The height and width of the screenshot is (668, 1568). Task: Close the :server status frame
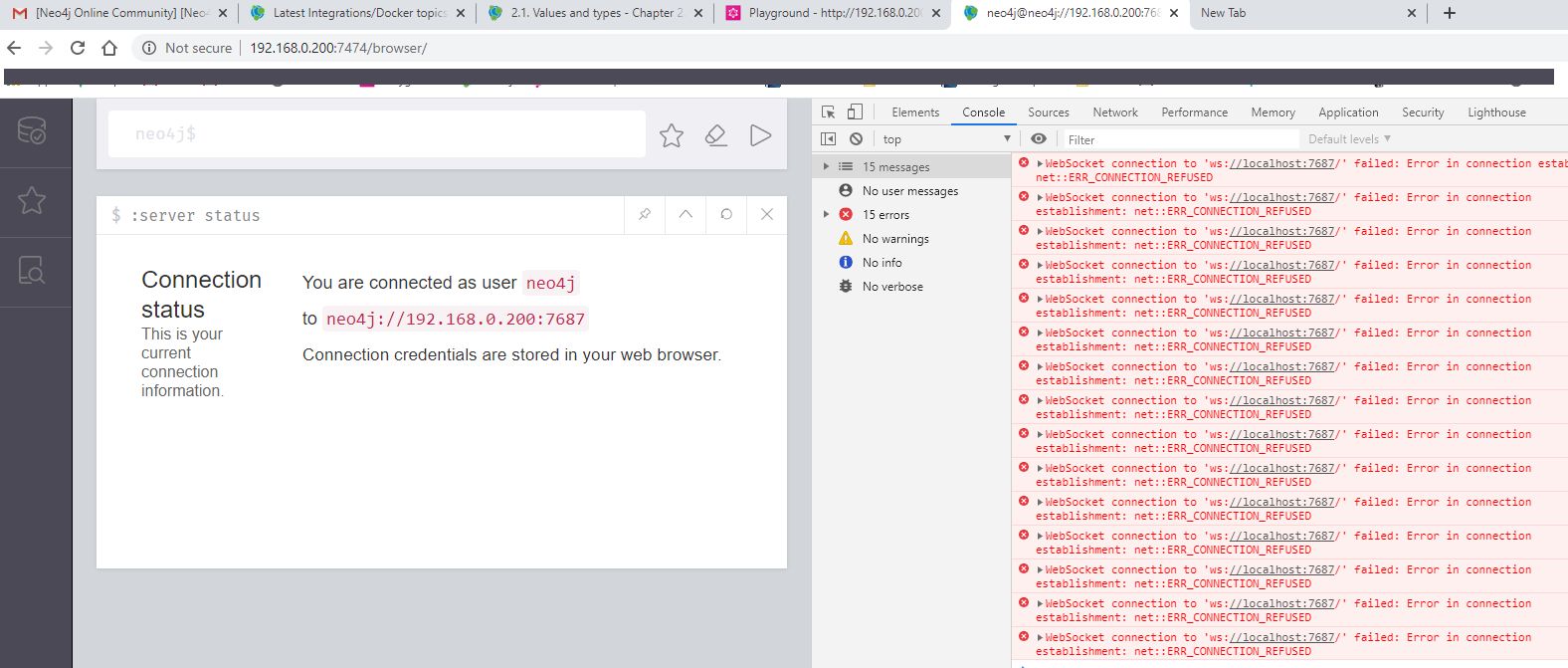pyautogui.click(x=767, y=214)
